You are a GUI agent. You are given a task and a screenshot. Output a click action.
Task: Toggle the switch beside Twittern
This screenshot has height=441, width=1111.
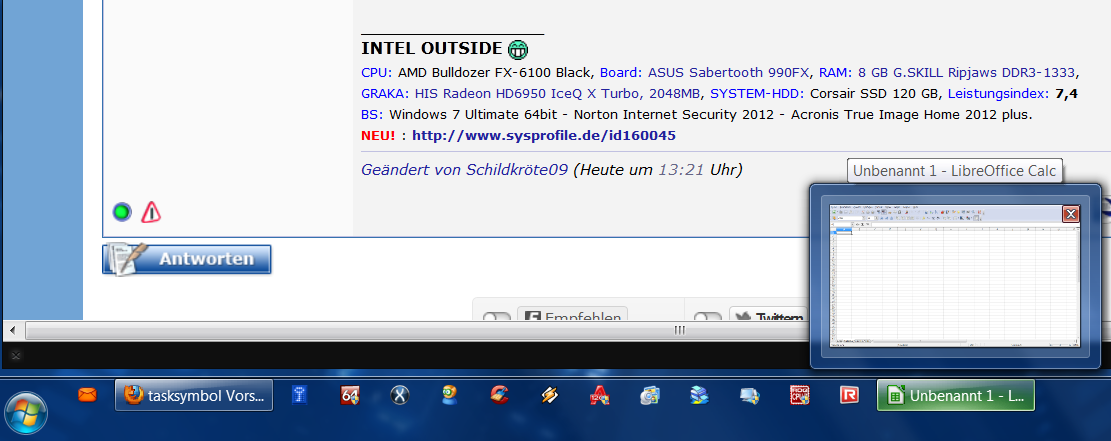707,317
